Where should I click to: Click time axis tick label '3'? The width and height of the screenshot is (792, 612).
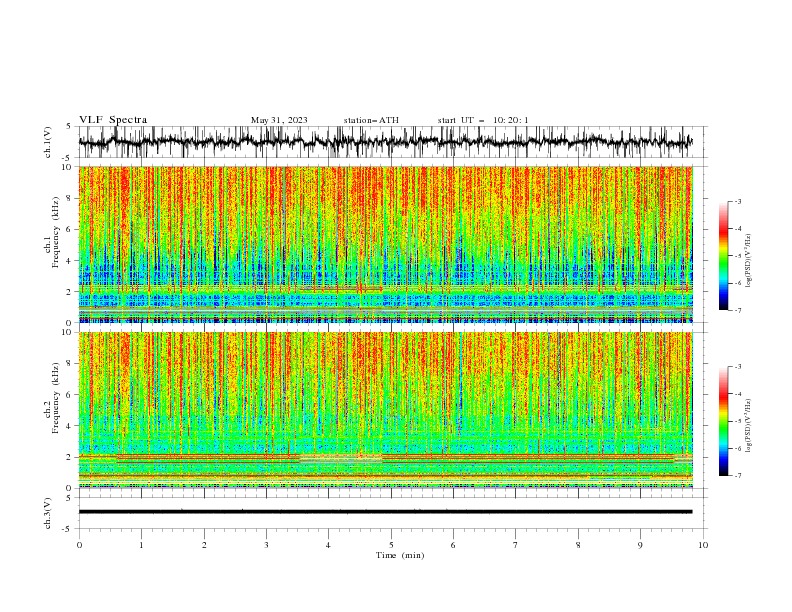tap(266, 545)
